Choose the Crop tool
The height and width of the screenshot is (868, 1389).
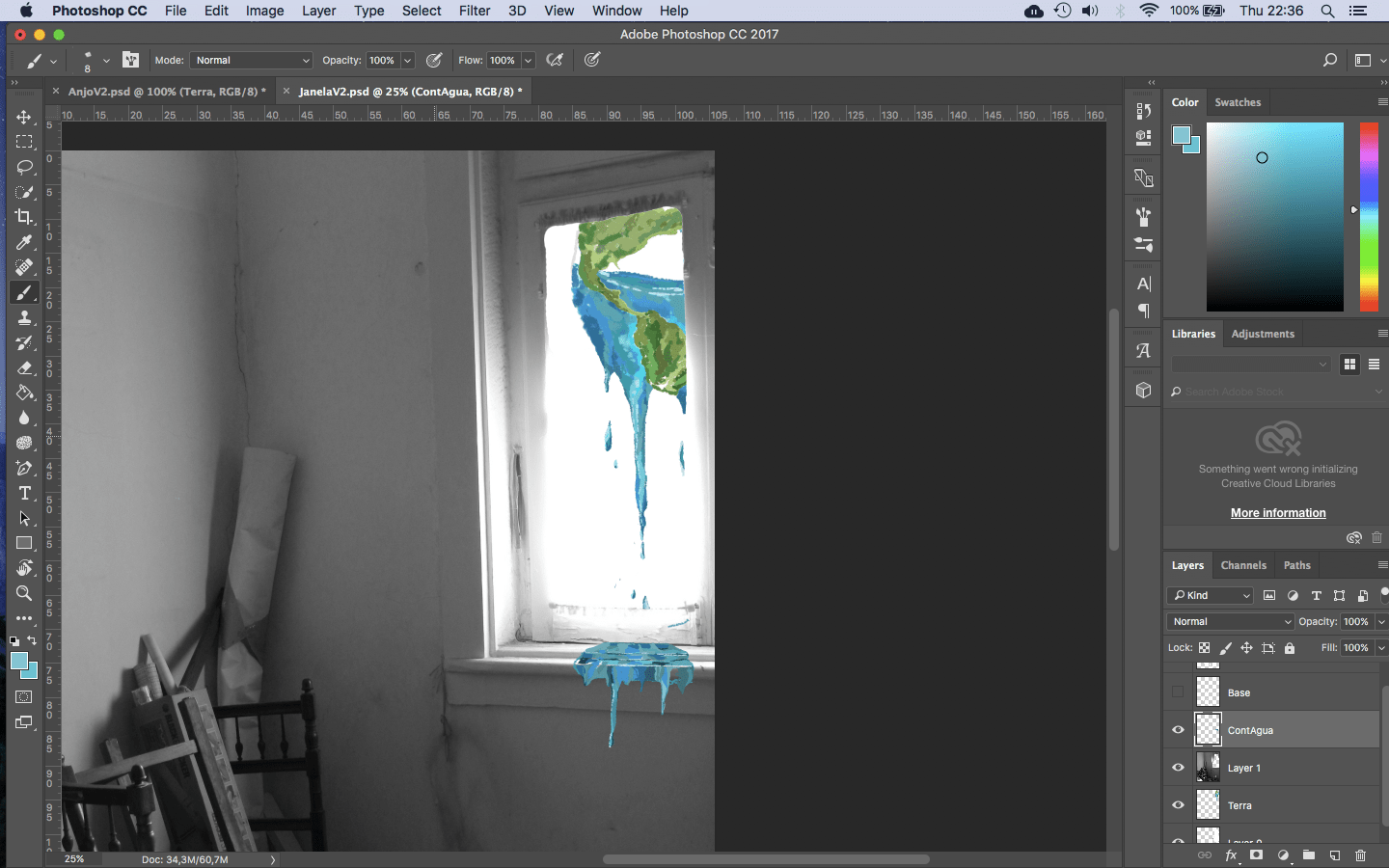[24, 217]
